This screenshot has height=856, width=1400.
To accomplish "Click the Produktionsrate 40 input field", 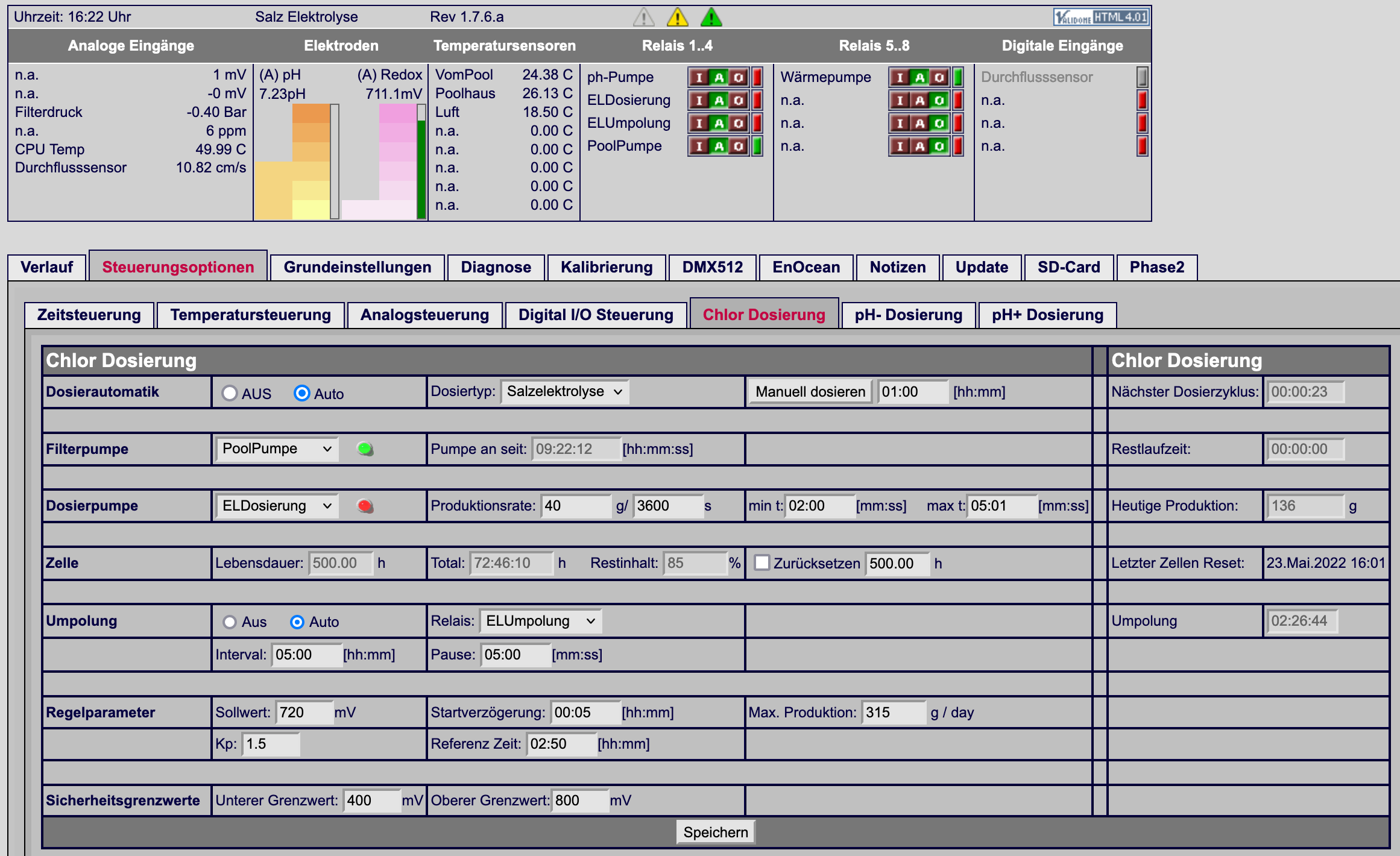I will (x=576, y=506).
